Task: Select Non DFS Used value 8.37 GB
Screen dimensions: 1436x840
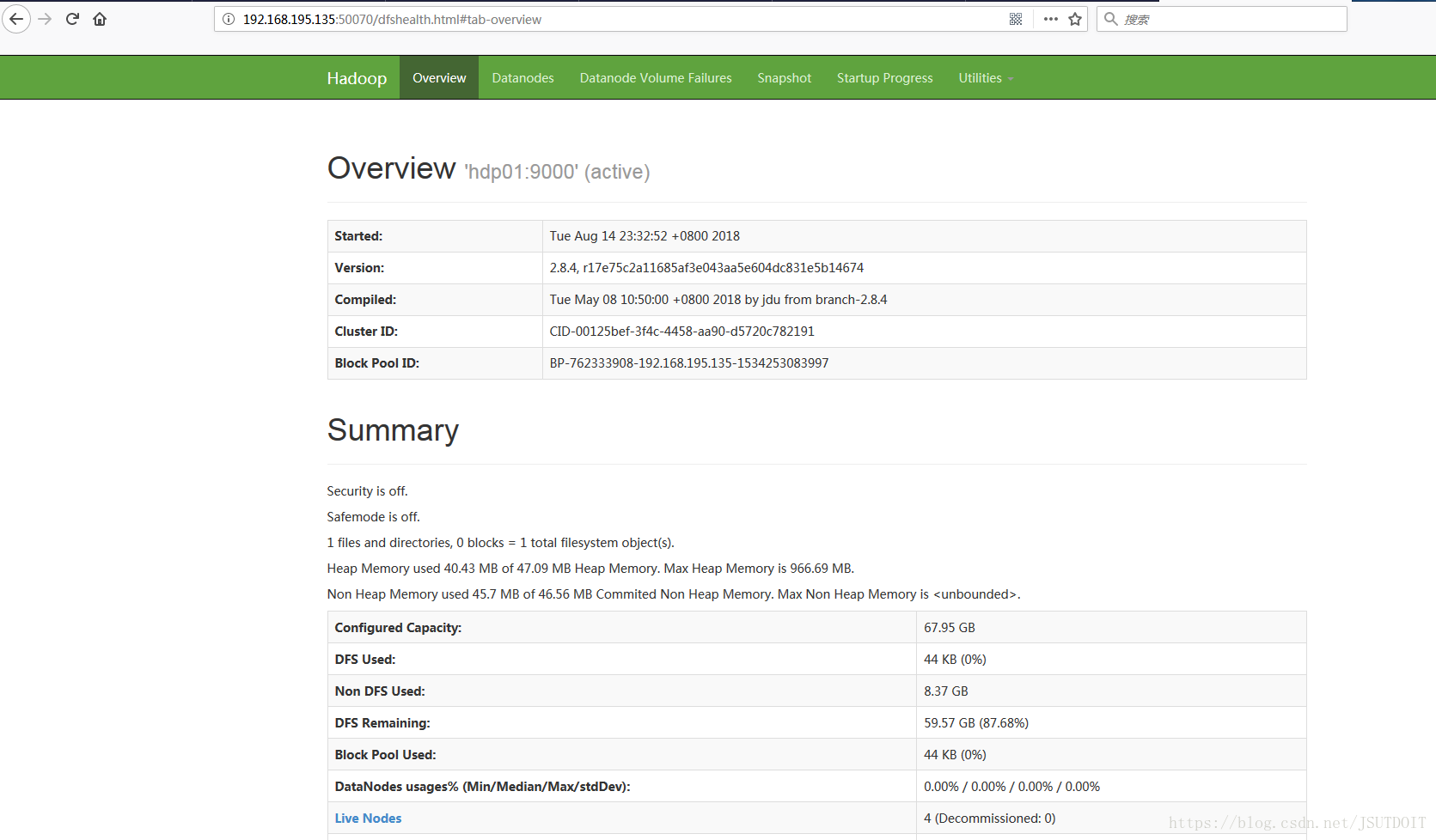Action: click(946, 691)
